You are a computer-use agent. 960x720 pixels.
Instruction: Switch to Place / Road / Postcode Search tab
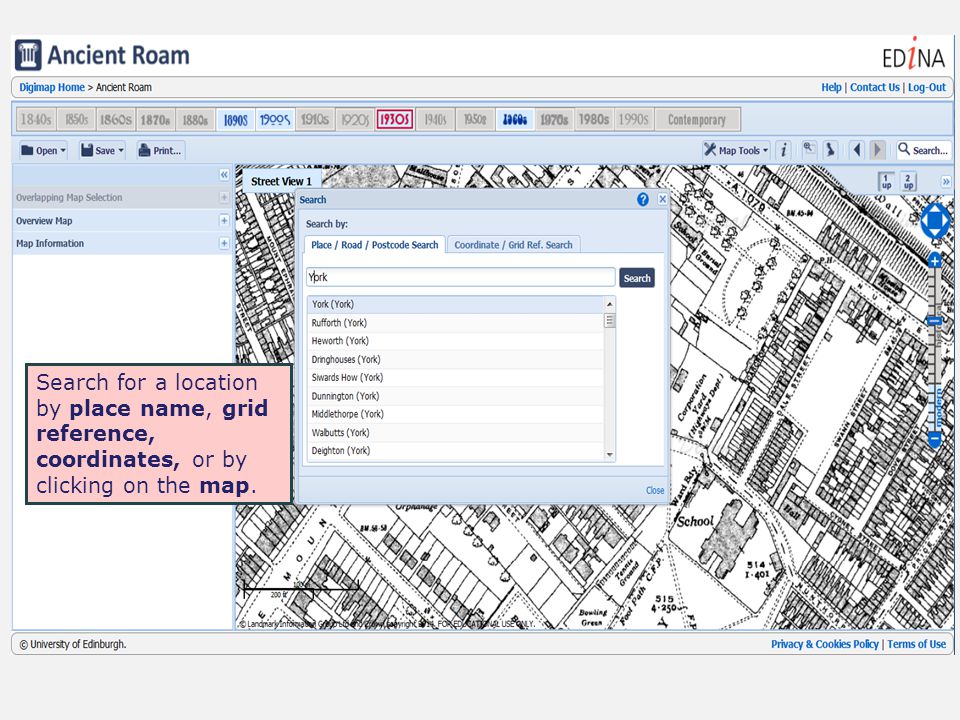coord(375,245)
